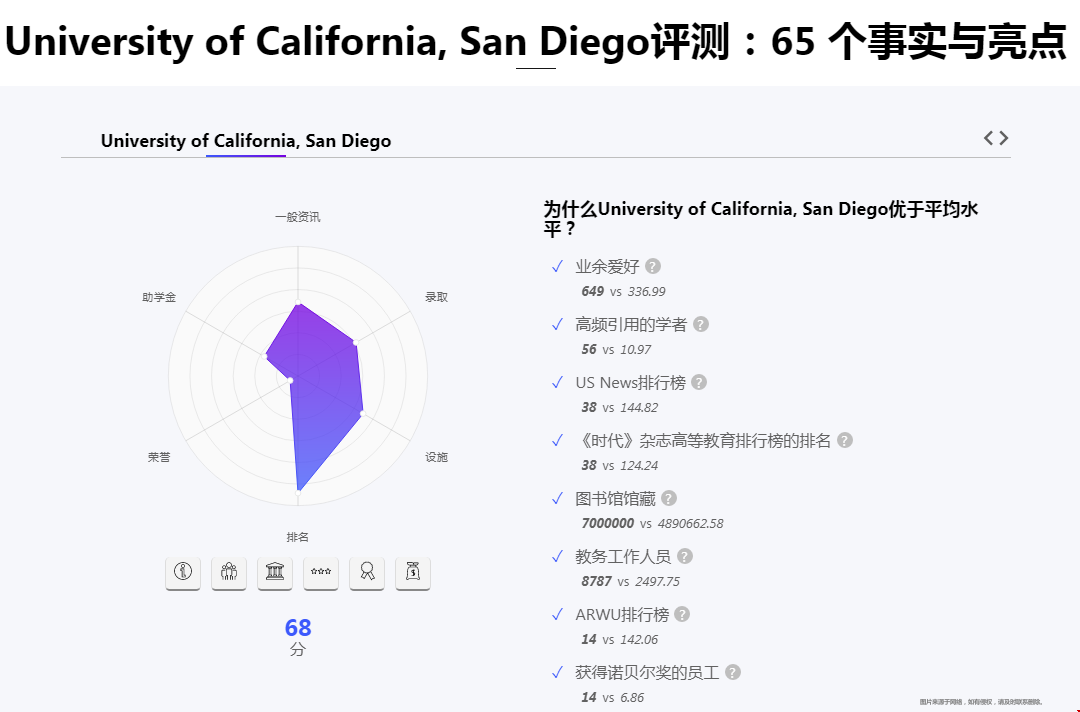Click the checkmark next to 《时代》杂志 ranking

point(557,440)
